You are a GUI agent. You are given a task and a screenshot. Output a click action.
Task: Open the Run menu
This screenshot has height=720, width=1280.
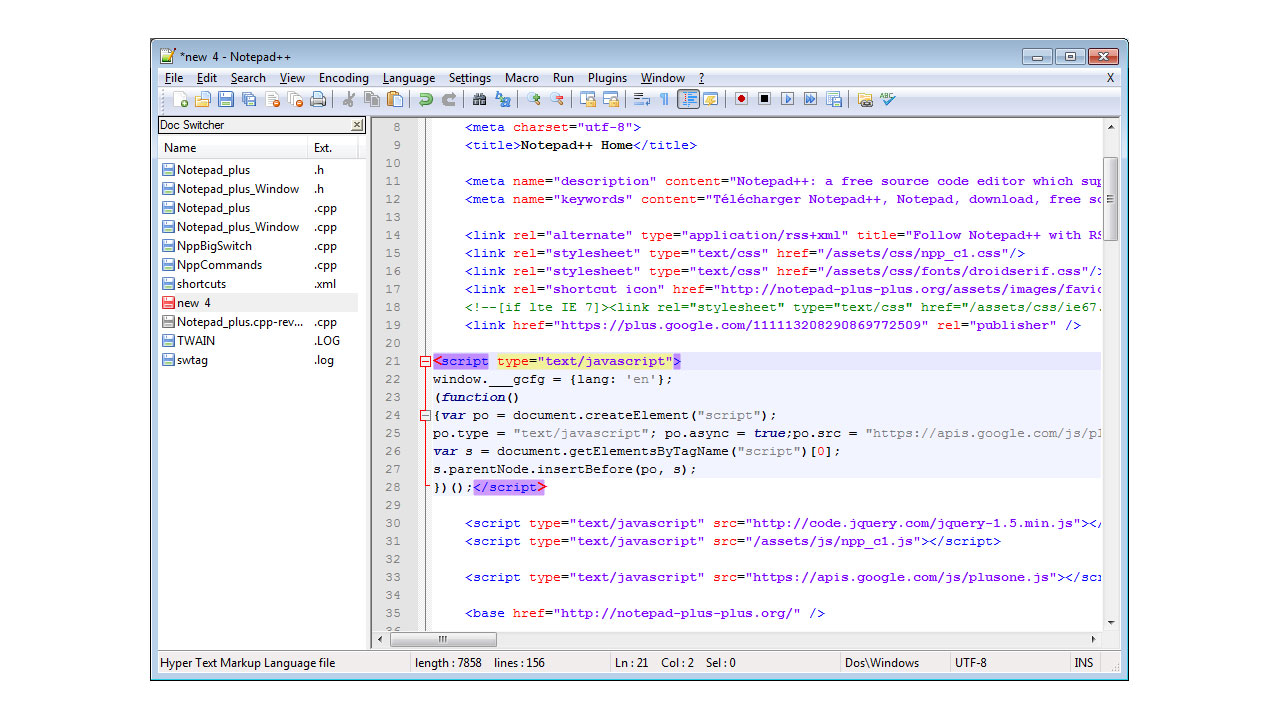(x=563, y=78)
